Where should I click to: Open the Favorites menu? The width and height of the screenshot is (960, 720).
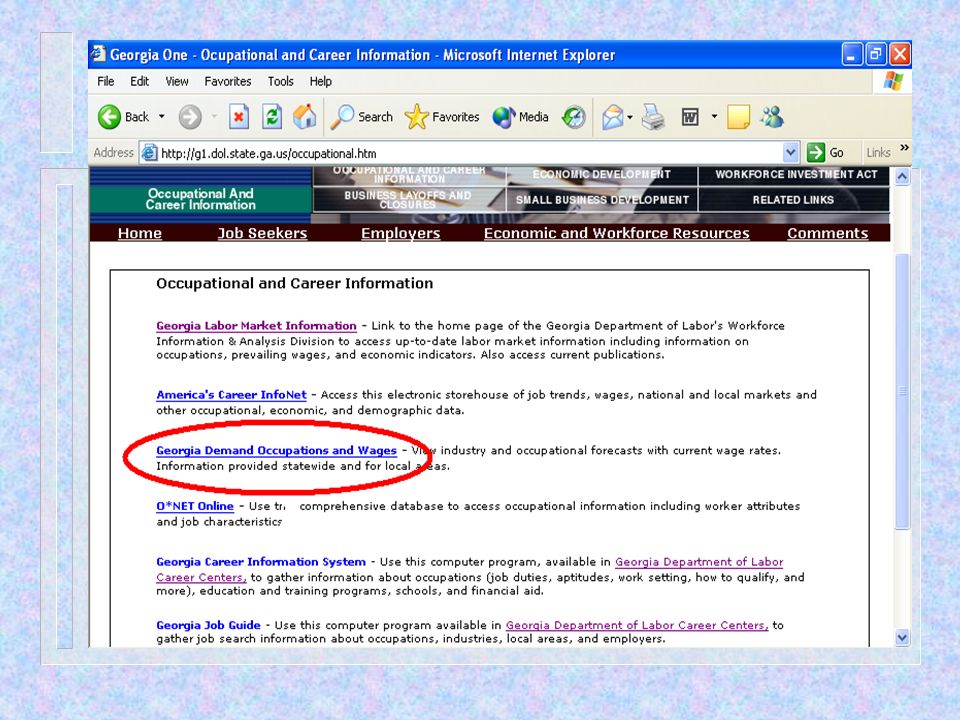point(228,81)
